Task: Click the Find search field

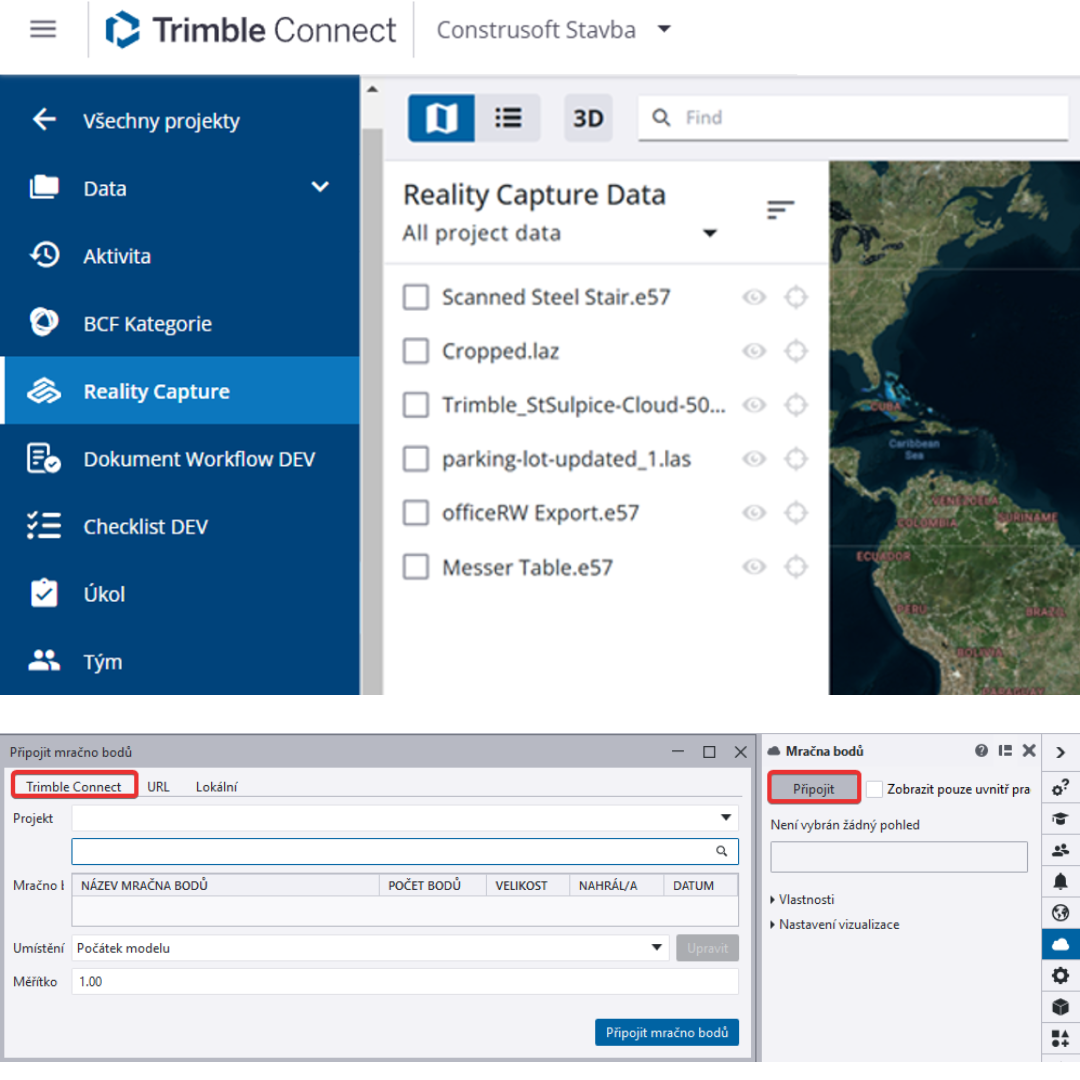Action: point(853,118)
